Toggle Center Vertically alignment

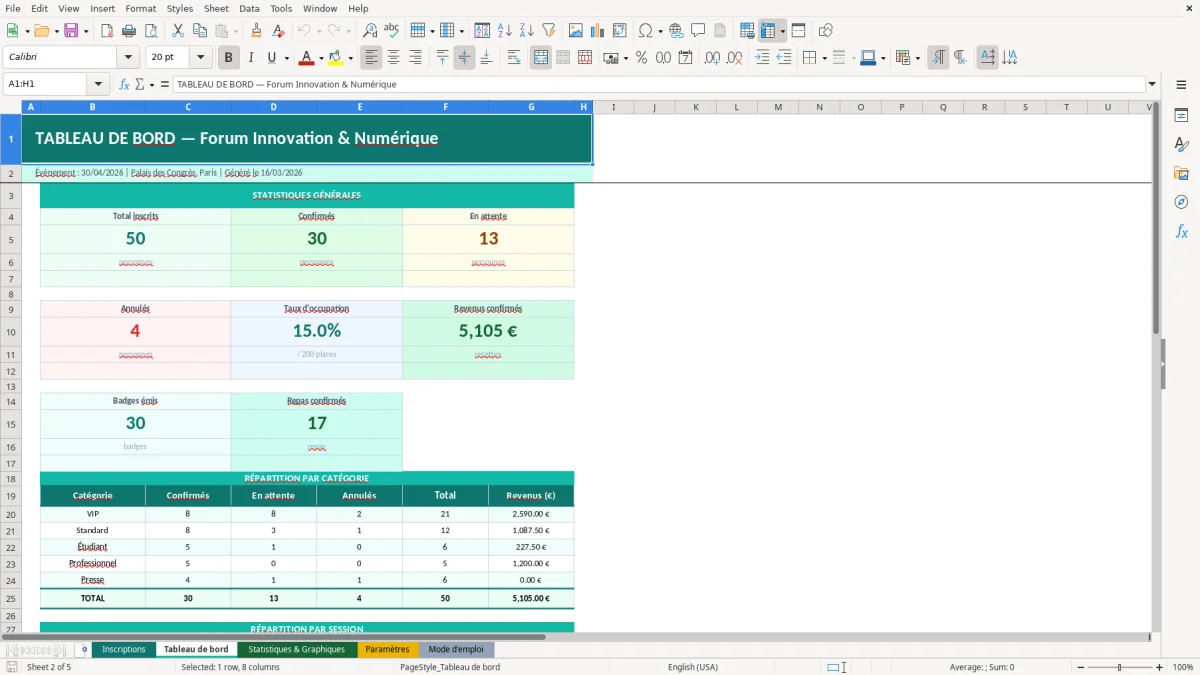[x=464, y=58]
